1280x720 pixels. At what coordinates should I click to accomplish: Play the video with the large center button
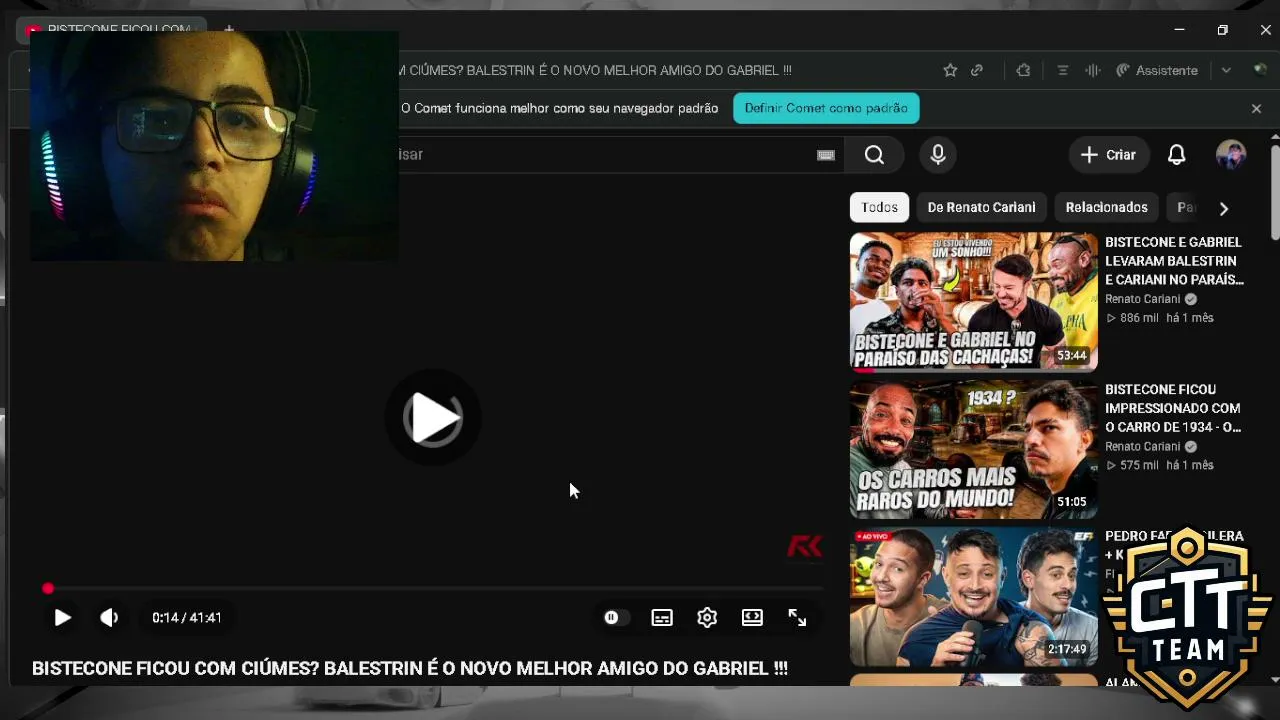tap(433, 418)
